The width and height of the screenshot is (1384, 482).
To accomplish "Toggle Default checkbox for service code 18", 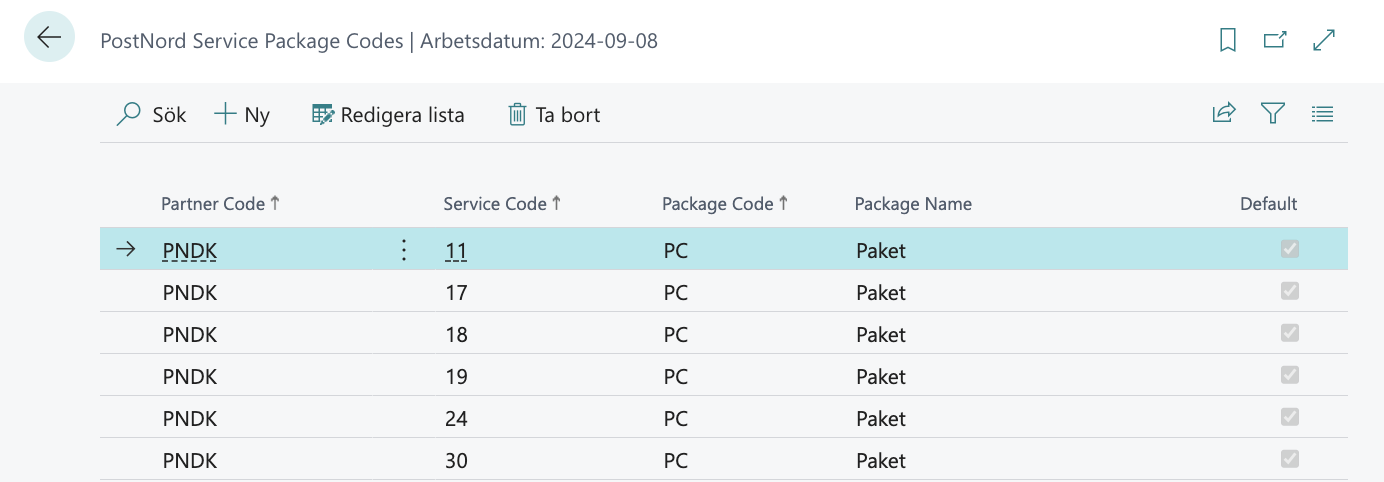I will tap(1290, 333).
